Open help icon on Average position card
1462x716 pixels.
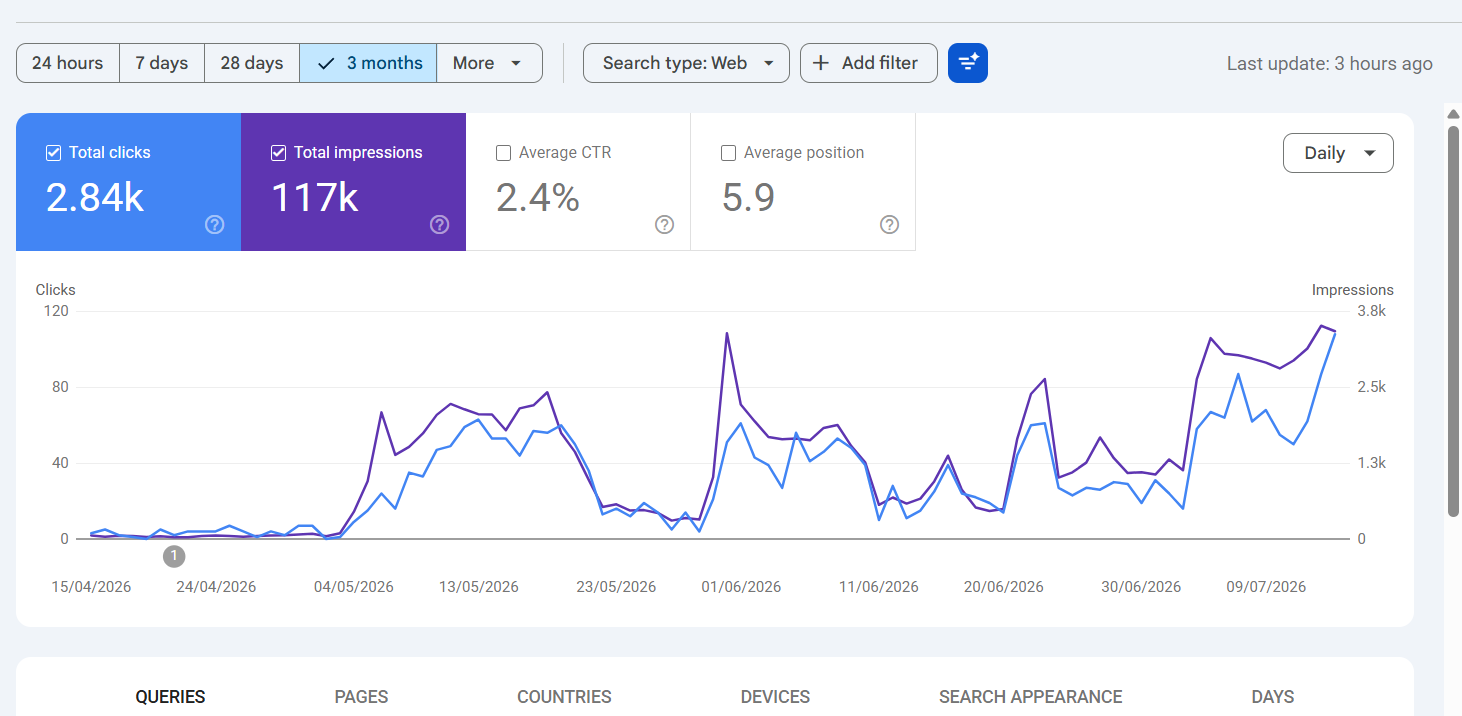[x=889, y=224]
